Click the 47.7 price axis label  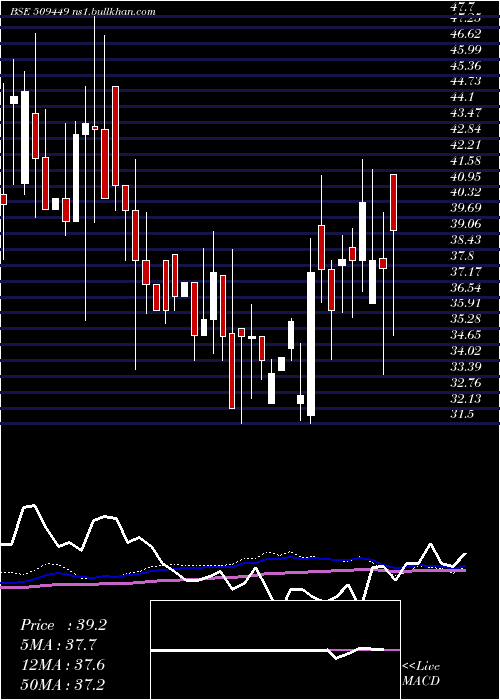click(464, 7)
